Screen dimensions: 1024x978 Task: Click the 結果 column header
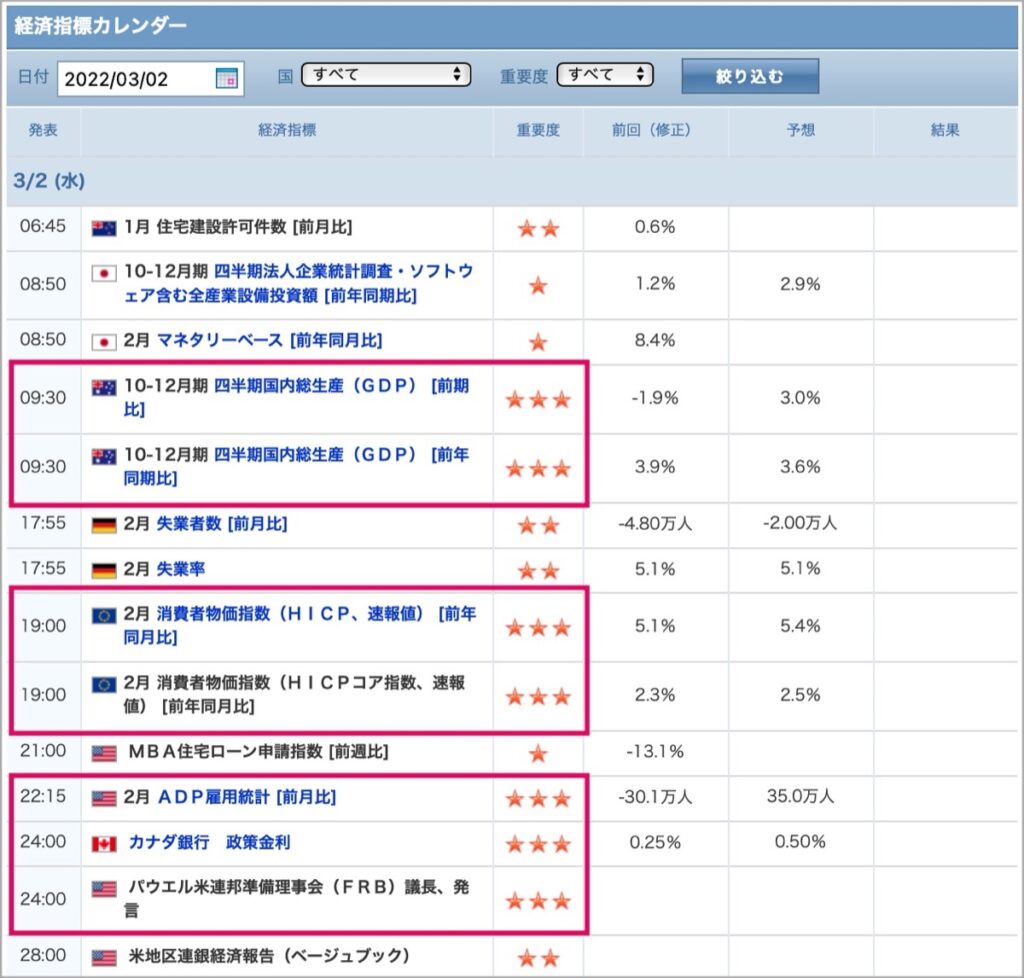(945, 130)
